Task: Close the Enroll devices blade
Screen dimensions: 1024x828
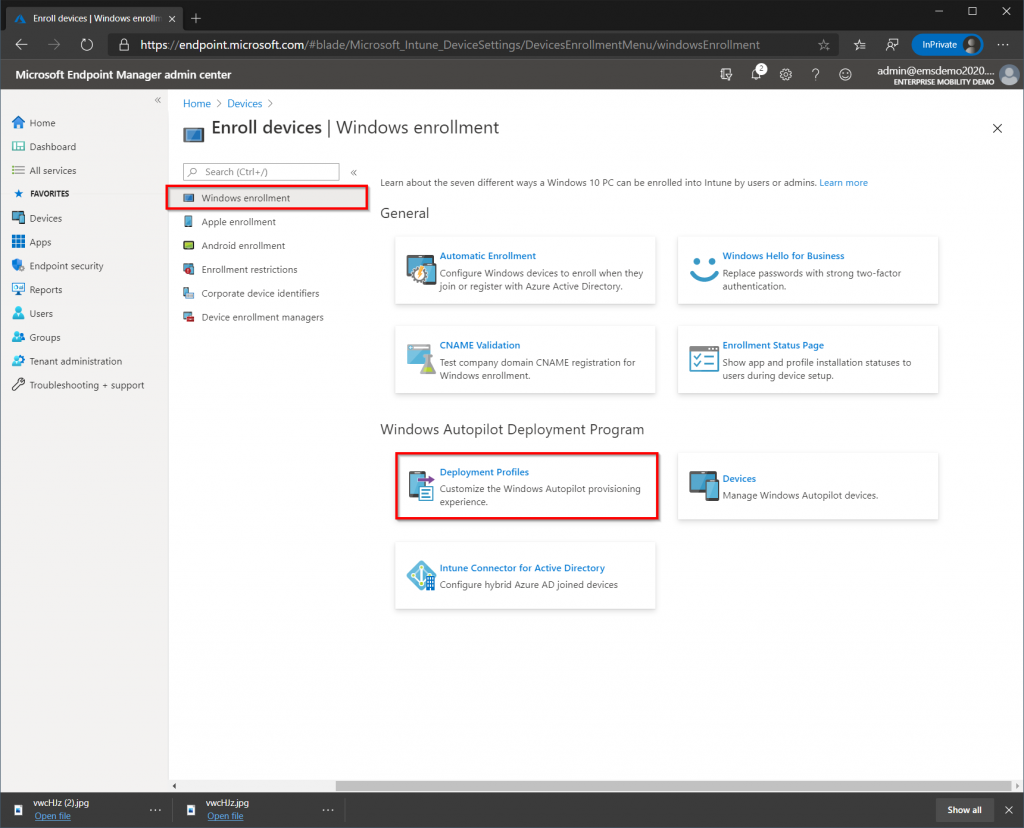Action: click(997, 128)
